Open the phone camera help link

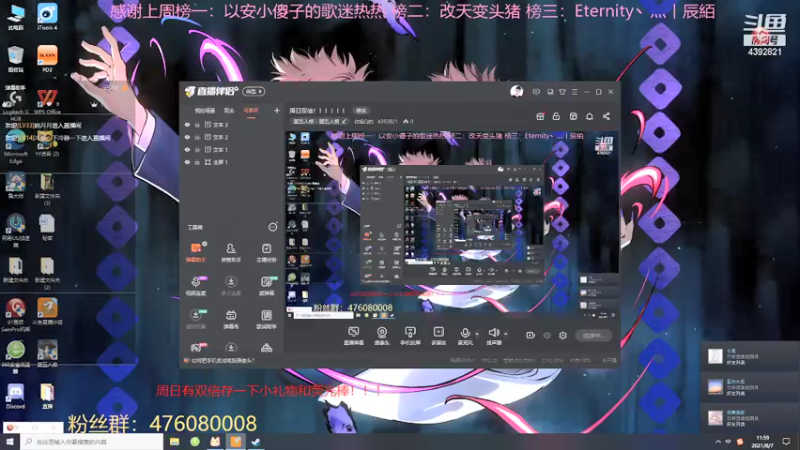(219, 361)
